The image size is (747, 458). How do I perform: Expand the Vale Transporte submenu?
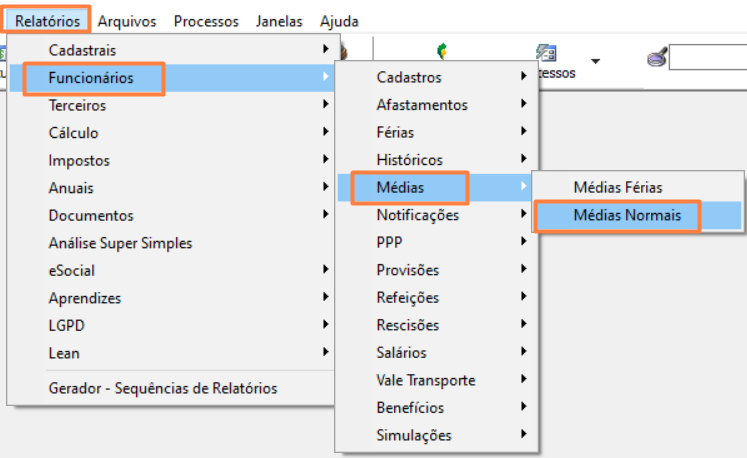(425, 380)
